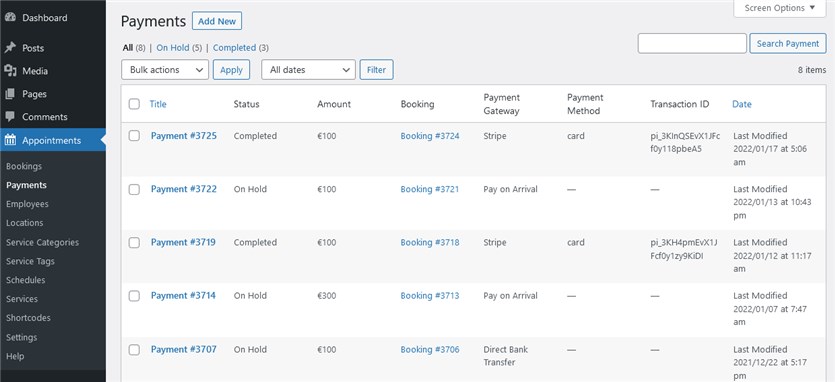
Task: Click the Posts pushpin icon
Action: [10, 48]
